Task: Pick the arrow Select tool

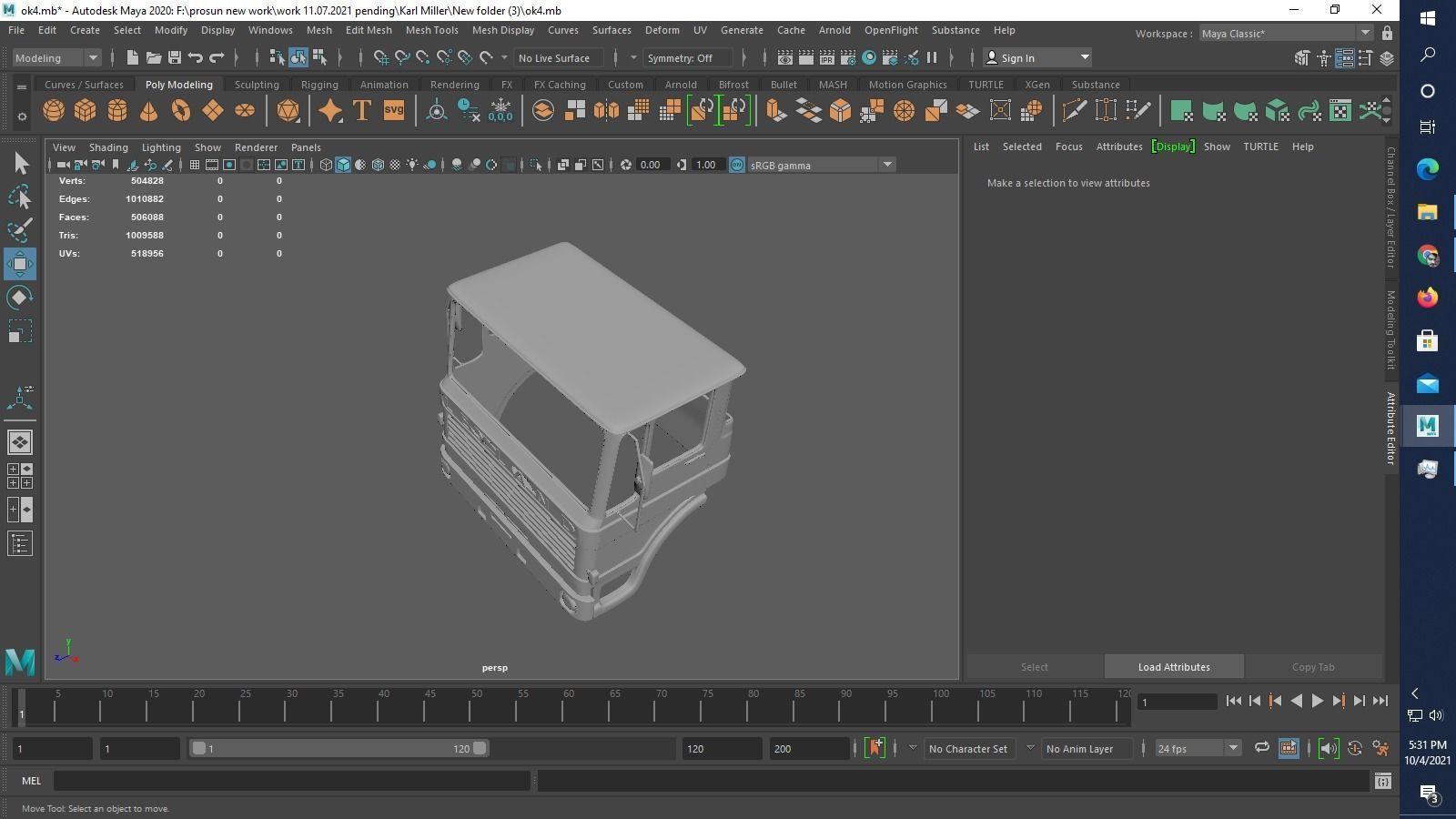Action: pyautogui.click(x=20, y=163)
